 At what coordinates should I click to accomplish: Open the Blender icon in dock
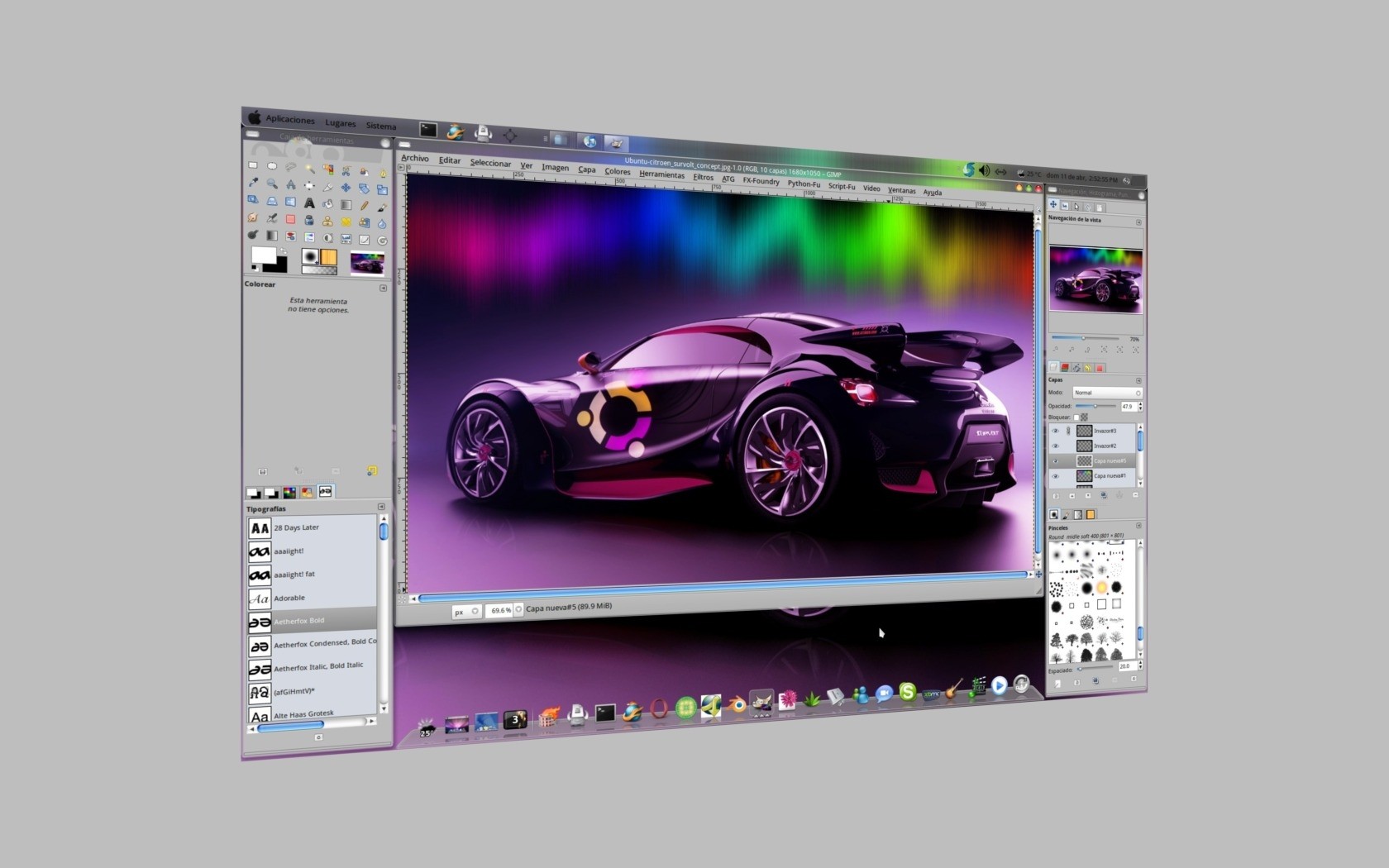tap(737, 704)
